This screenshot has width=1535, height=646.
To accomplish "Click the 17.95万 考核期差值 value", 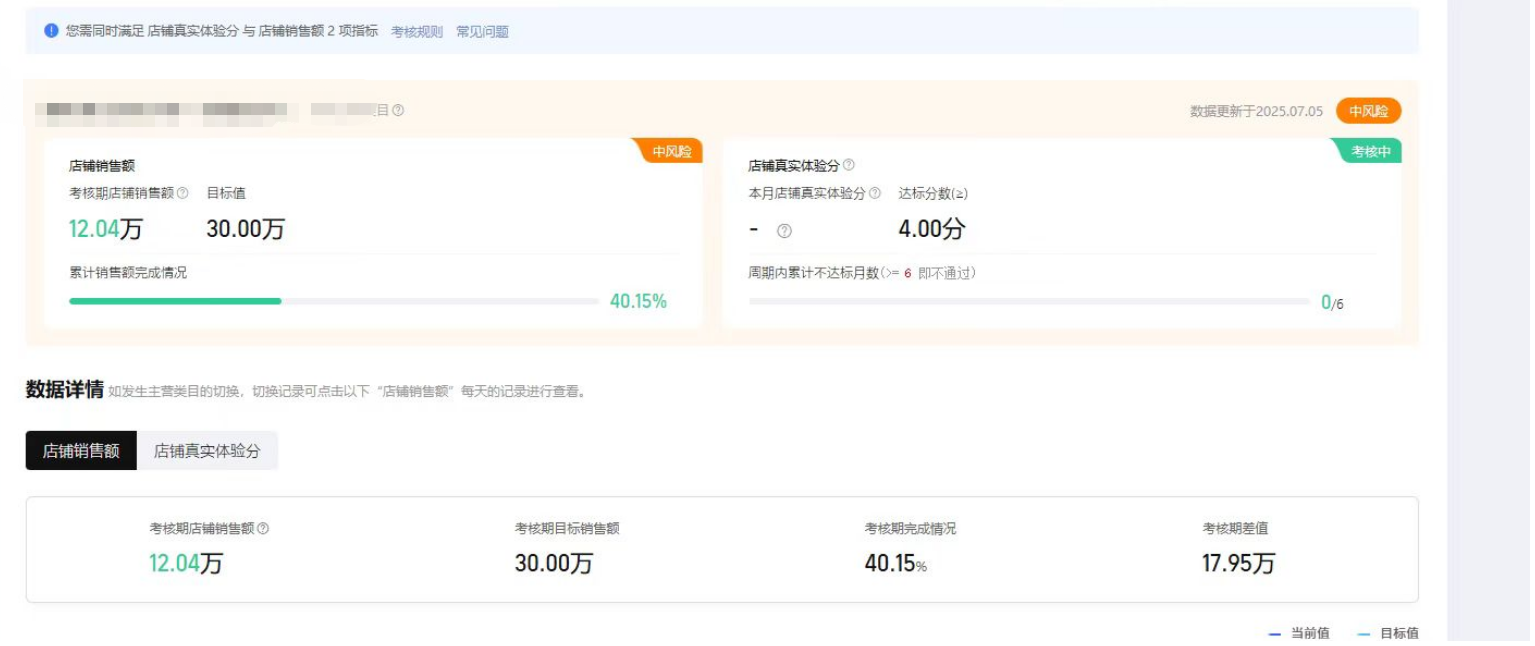I will click(1238, 564).
